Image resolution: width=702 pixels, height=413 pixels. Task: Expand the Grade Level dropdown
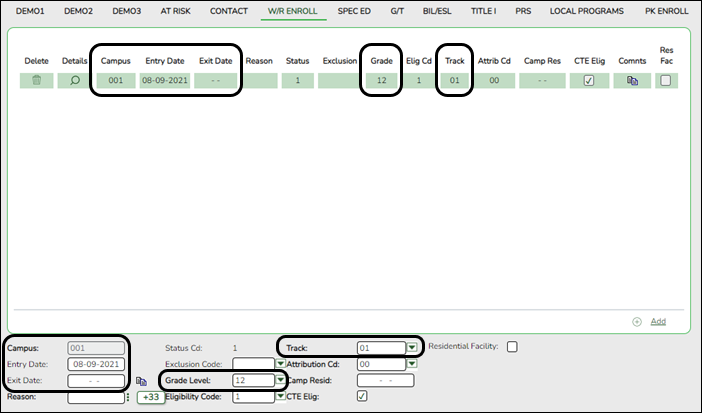point(278,381)
